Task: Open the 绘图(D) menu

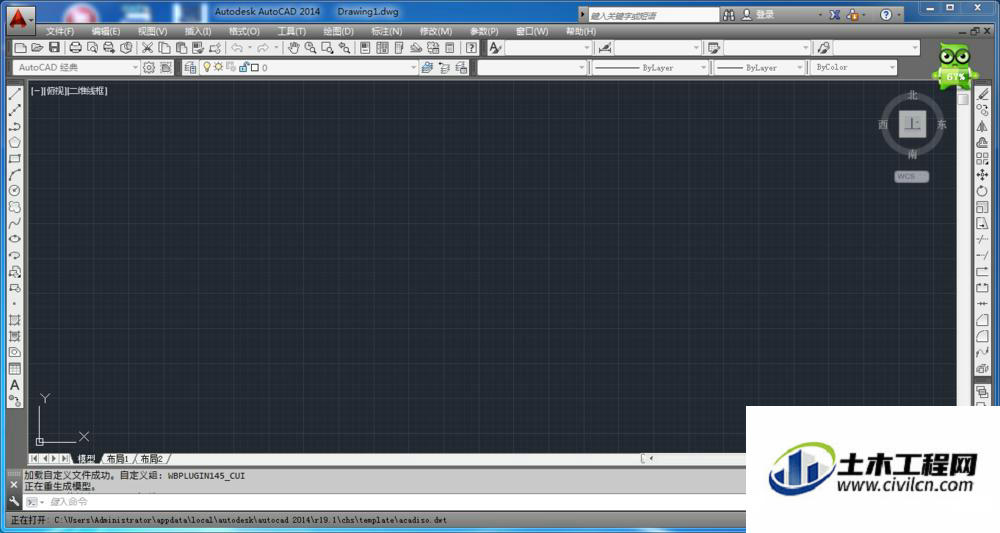Action: [338, 31]
